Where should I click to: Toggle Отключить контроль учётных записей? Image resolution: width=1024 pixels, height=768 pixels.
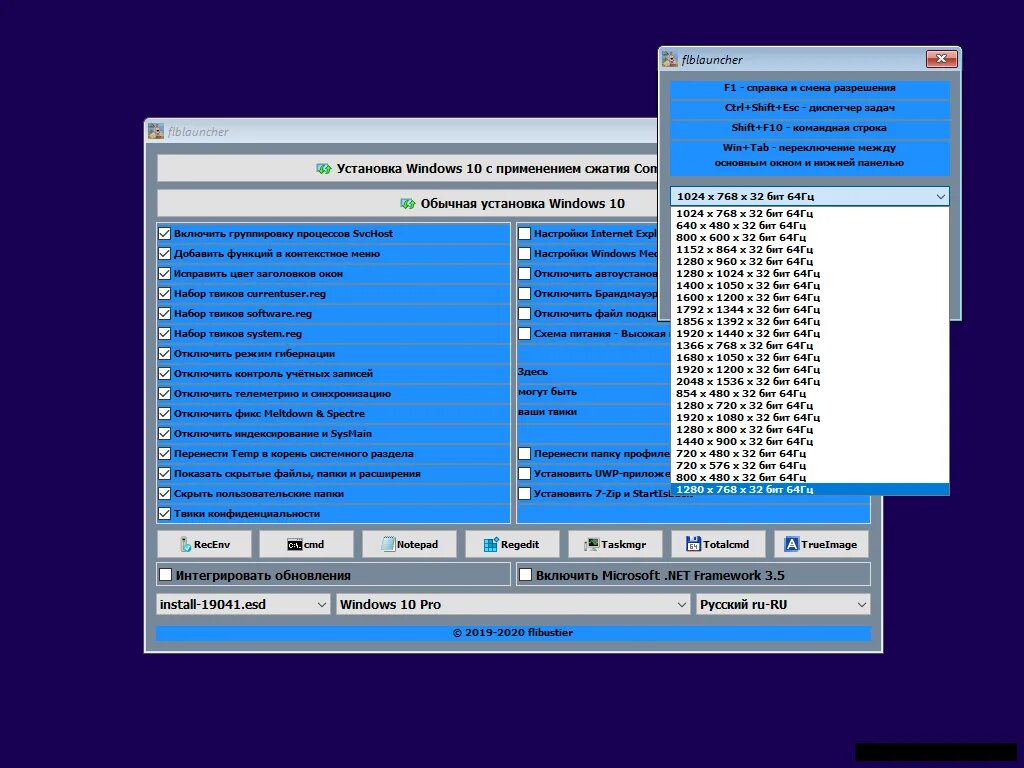(x=165, y=374)
